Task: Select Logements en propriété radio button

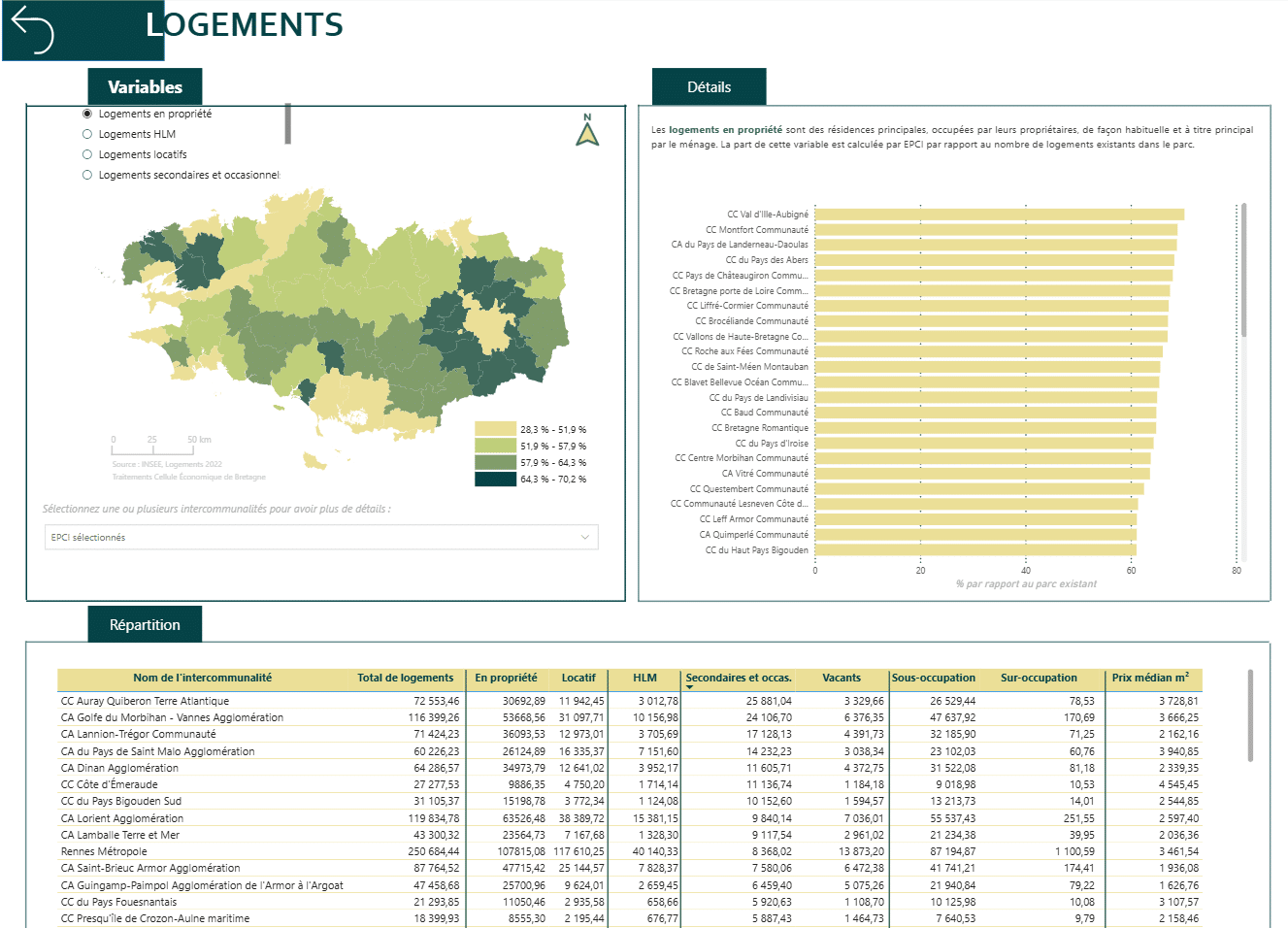Action: click(x=87, y=114)
